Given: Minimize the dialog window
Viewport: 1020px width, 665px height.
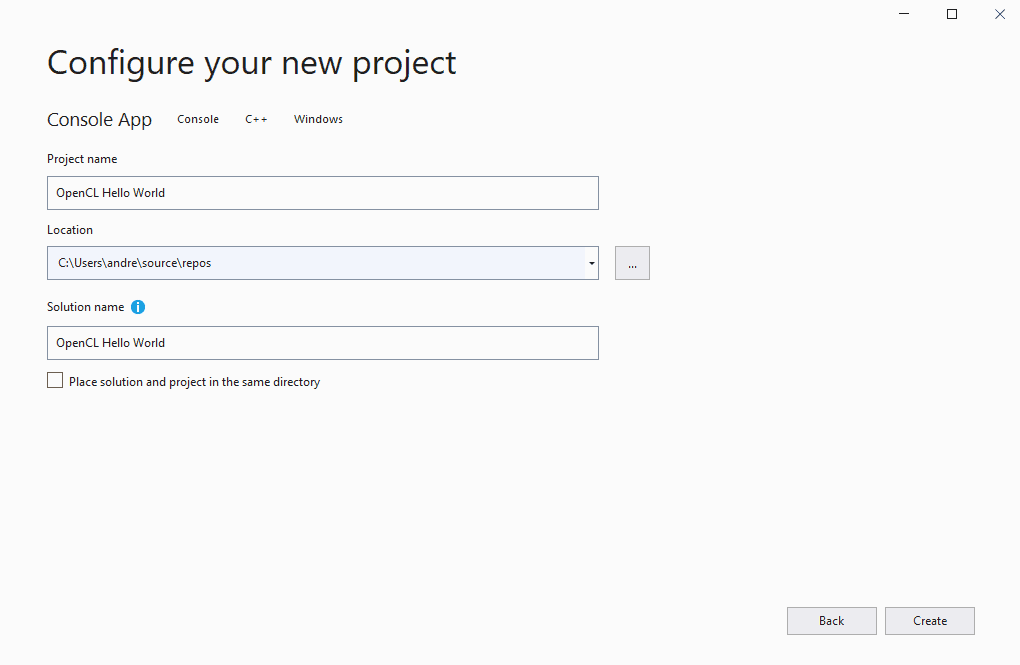Looking at the screenshot, I should (904, 14).
